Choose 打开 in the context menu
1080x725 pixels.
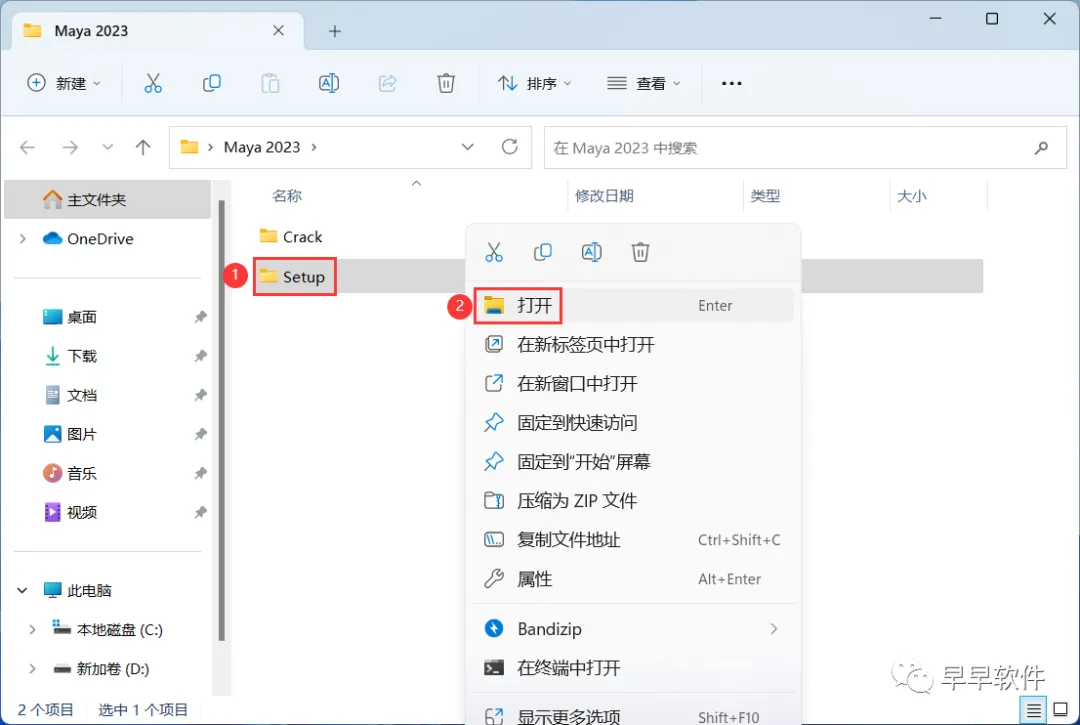click(634, 305)
